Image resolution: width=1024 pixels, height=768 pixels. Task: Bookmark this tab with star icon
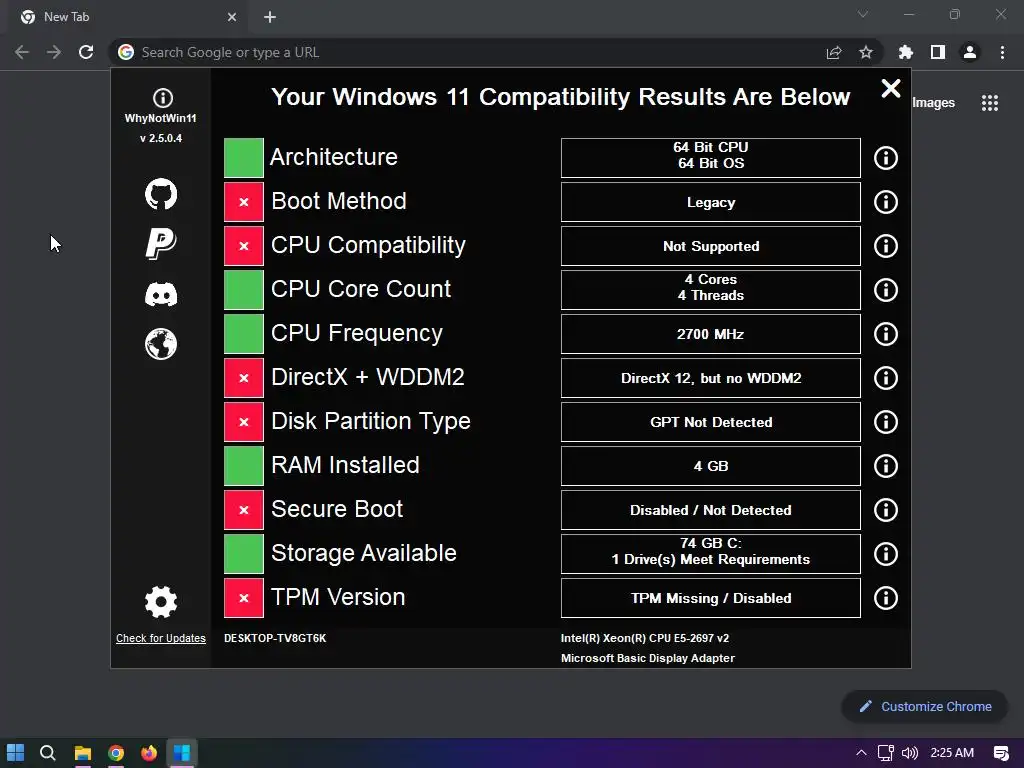tap(866, 52)
